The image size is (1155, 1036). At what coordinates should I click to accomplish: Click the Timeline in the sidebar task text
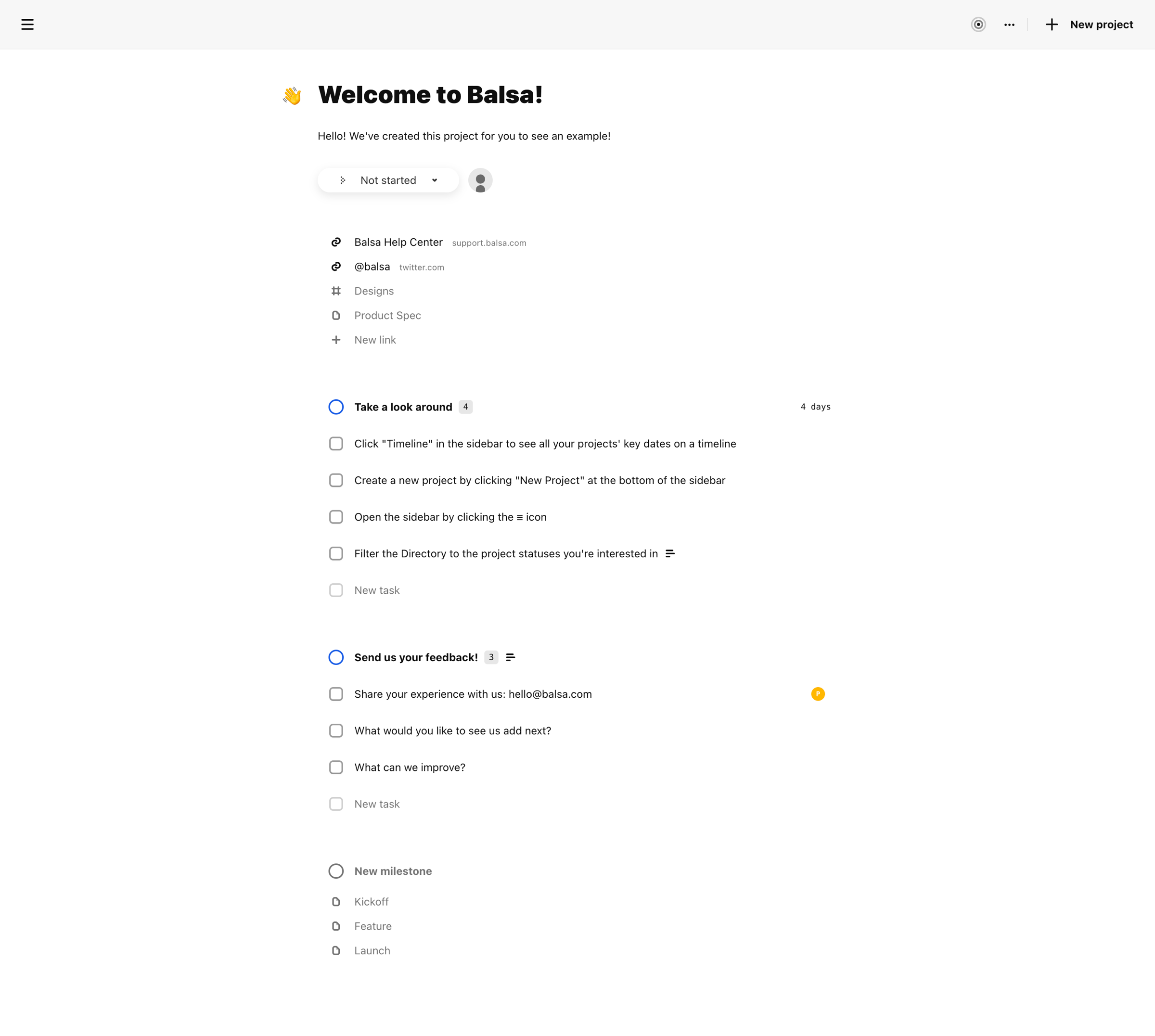pyautogui.click(x=545, y=444)
